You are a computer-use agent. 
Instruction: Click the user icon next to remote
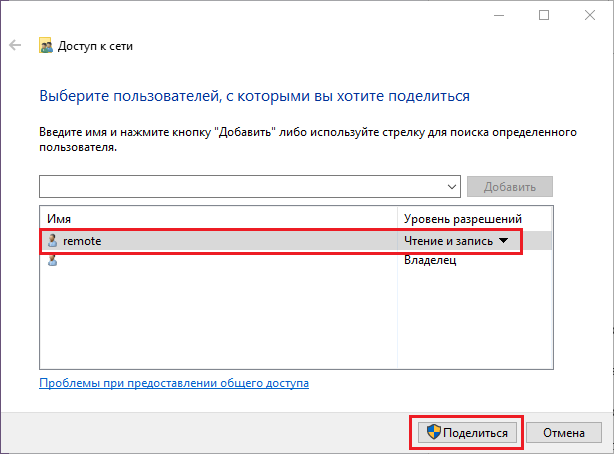tap(52, 241)
